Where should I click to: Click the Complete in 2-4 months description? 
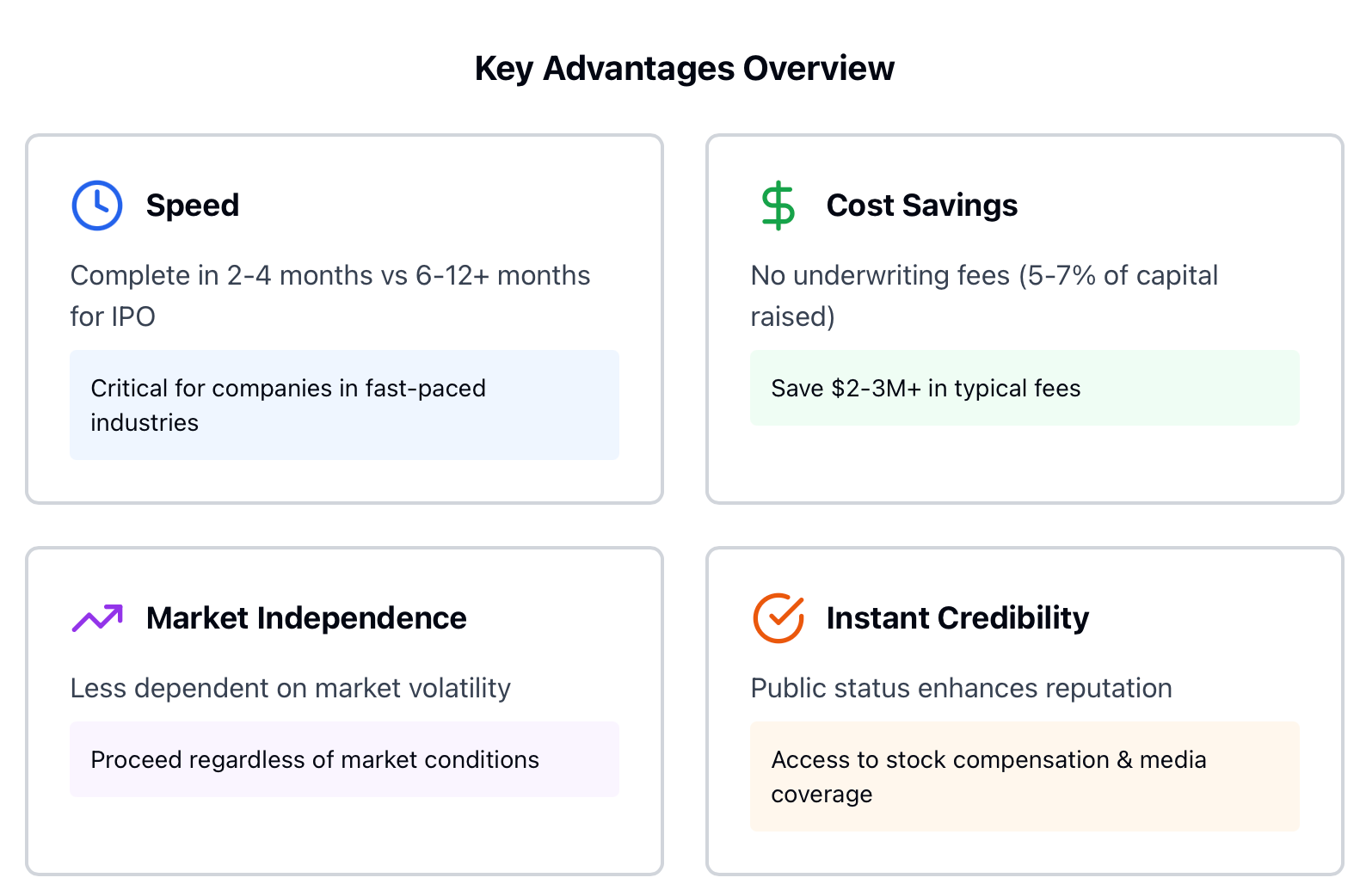click(x=330, y=296)
